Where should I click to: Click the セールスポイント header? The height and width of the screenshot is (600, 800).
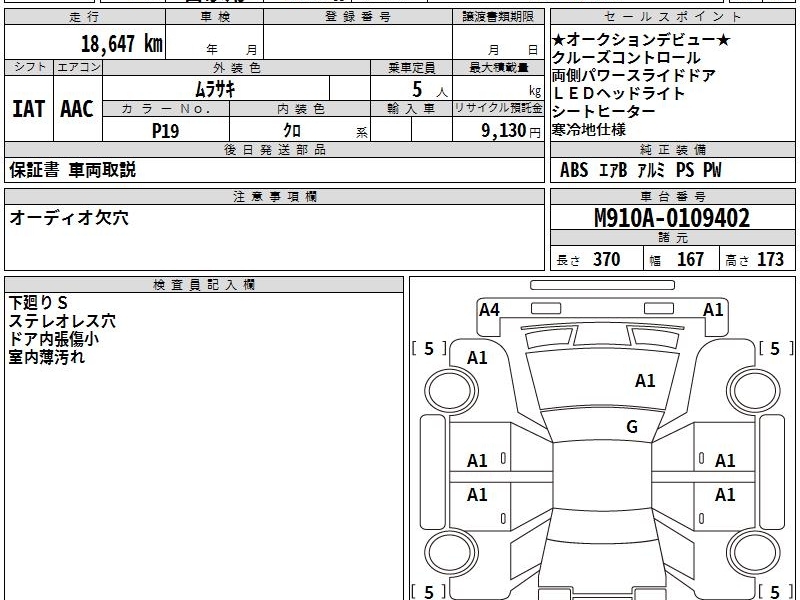(672, 17)
